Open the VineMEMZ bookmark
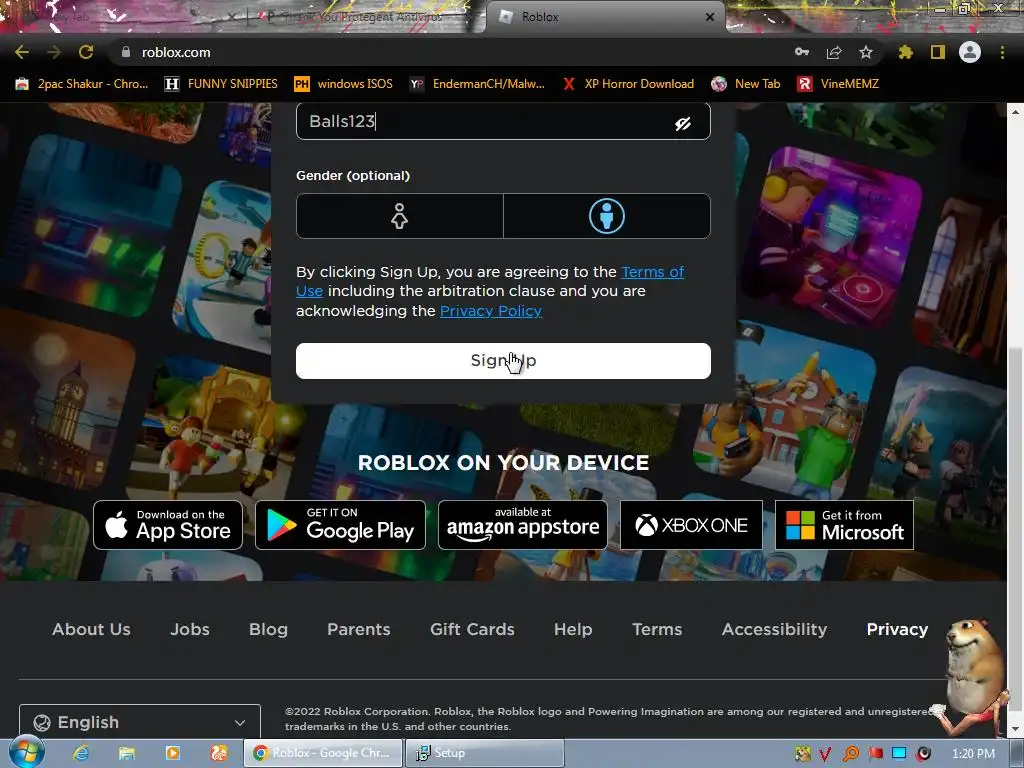This screenshot has height=768, width=1024. tap(839, 84)
